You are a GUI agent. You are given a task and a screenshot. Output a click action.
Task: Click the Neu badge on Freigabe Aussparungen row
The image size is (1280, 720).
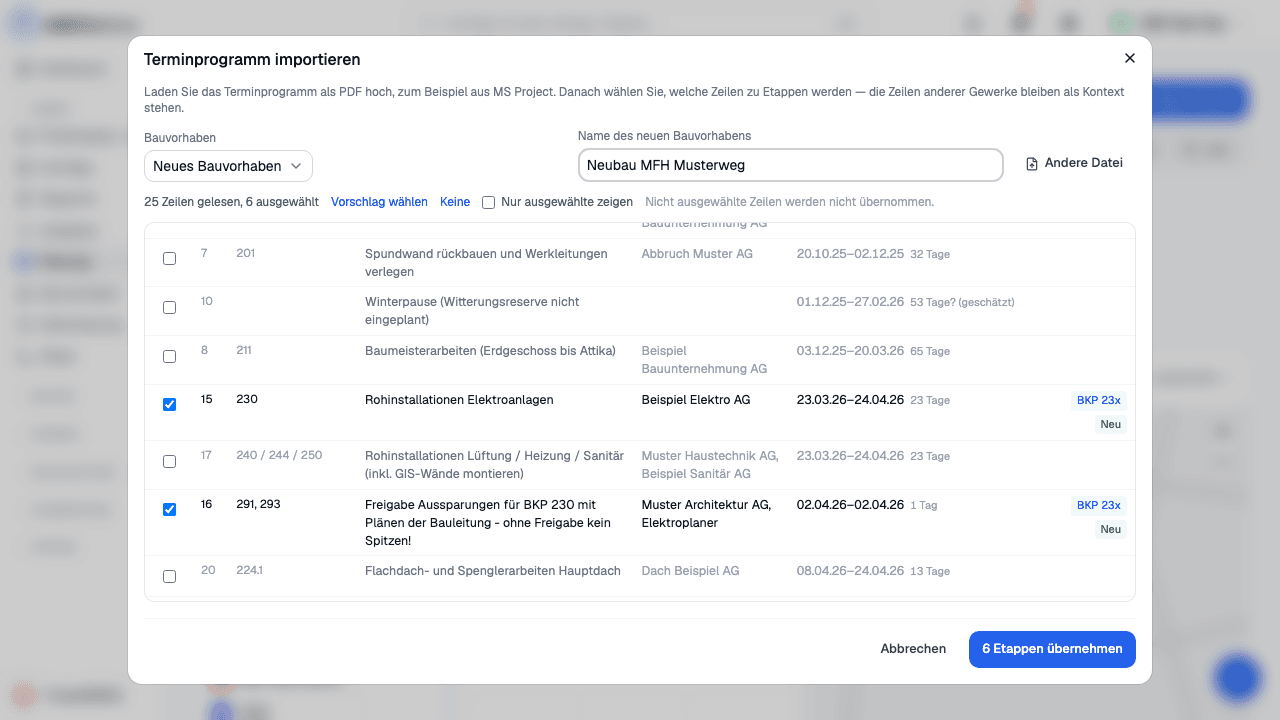click(1110, 529)
